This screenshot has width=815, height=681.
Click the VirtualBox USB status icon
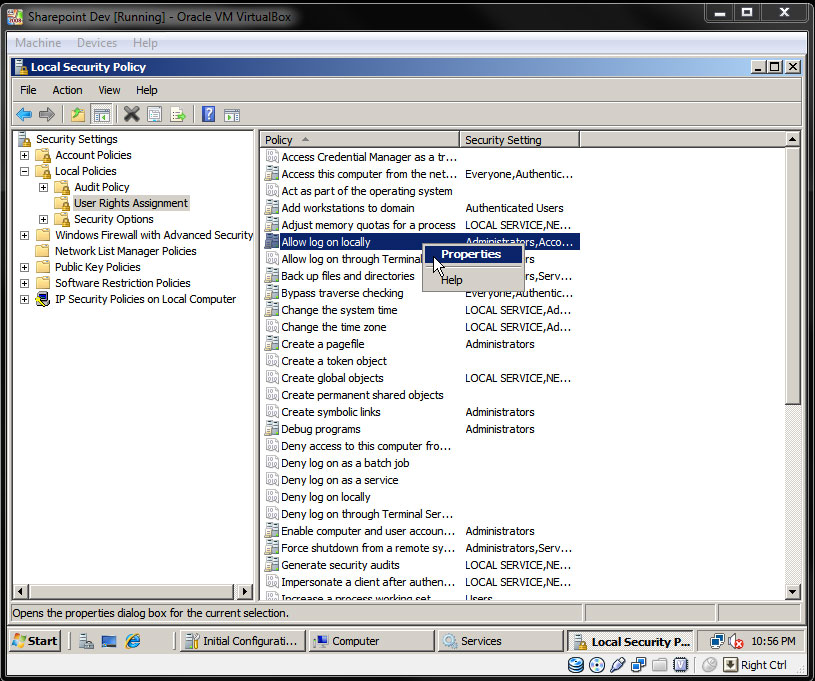coord(617,665)
